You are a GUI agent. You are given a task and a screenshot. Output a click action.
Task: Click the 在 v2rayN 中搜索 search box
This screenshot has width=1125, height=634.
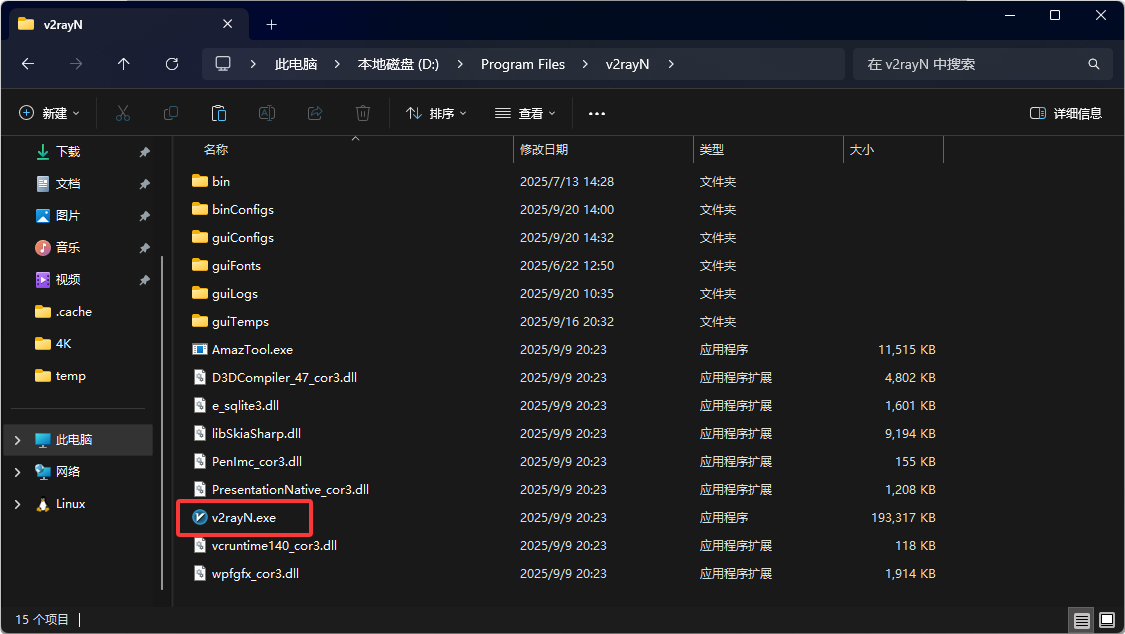[970, 64]
